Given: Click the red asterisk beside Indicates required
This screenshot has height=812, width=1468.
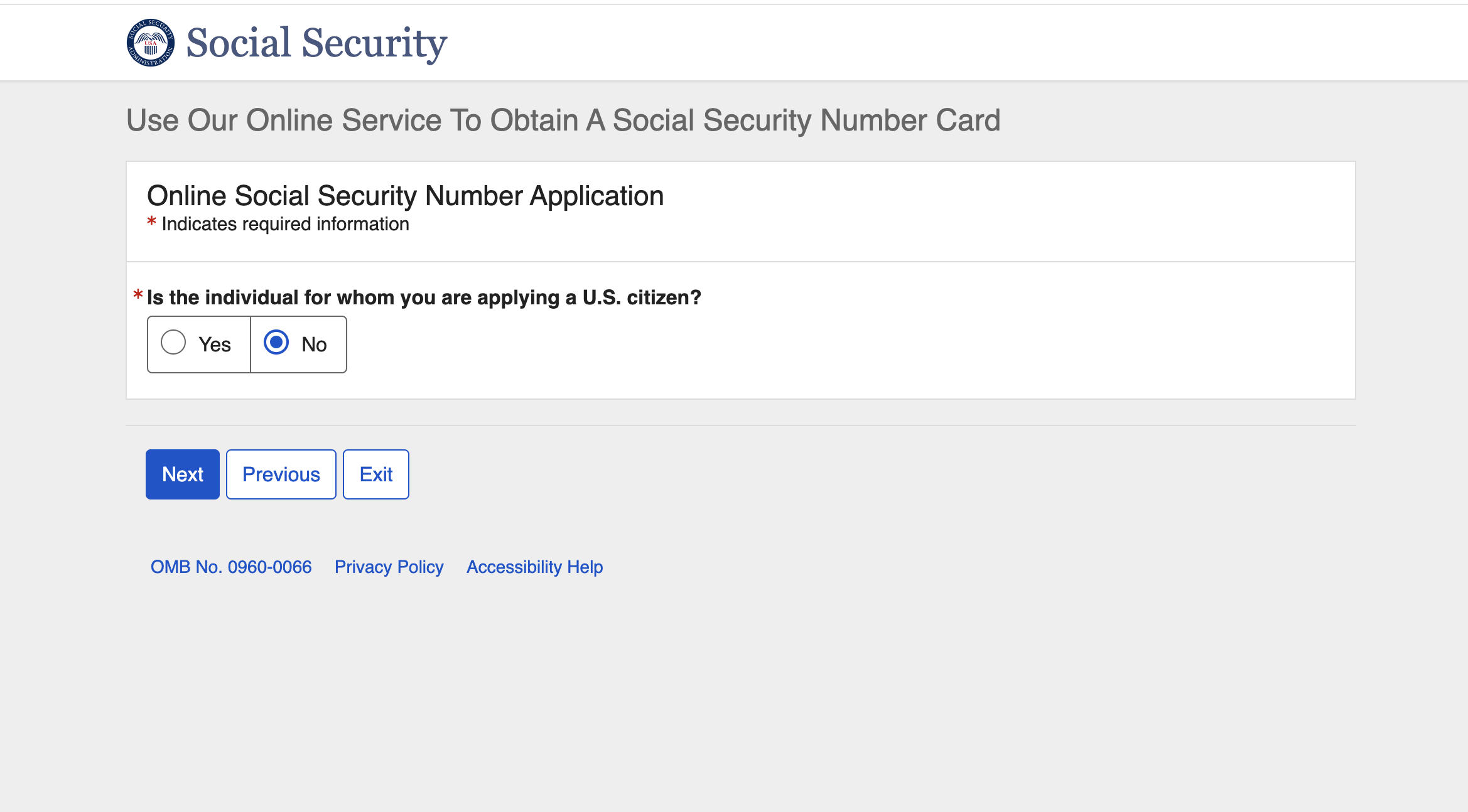Looking at the screenshot, I should click(151, 222).
